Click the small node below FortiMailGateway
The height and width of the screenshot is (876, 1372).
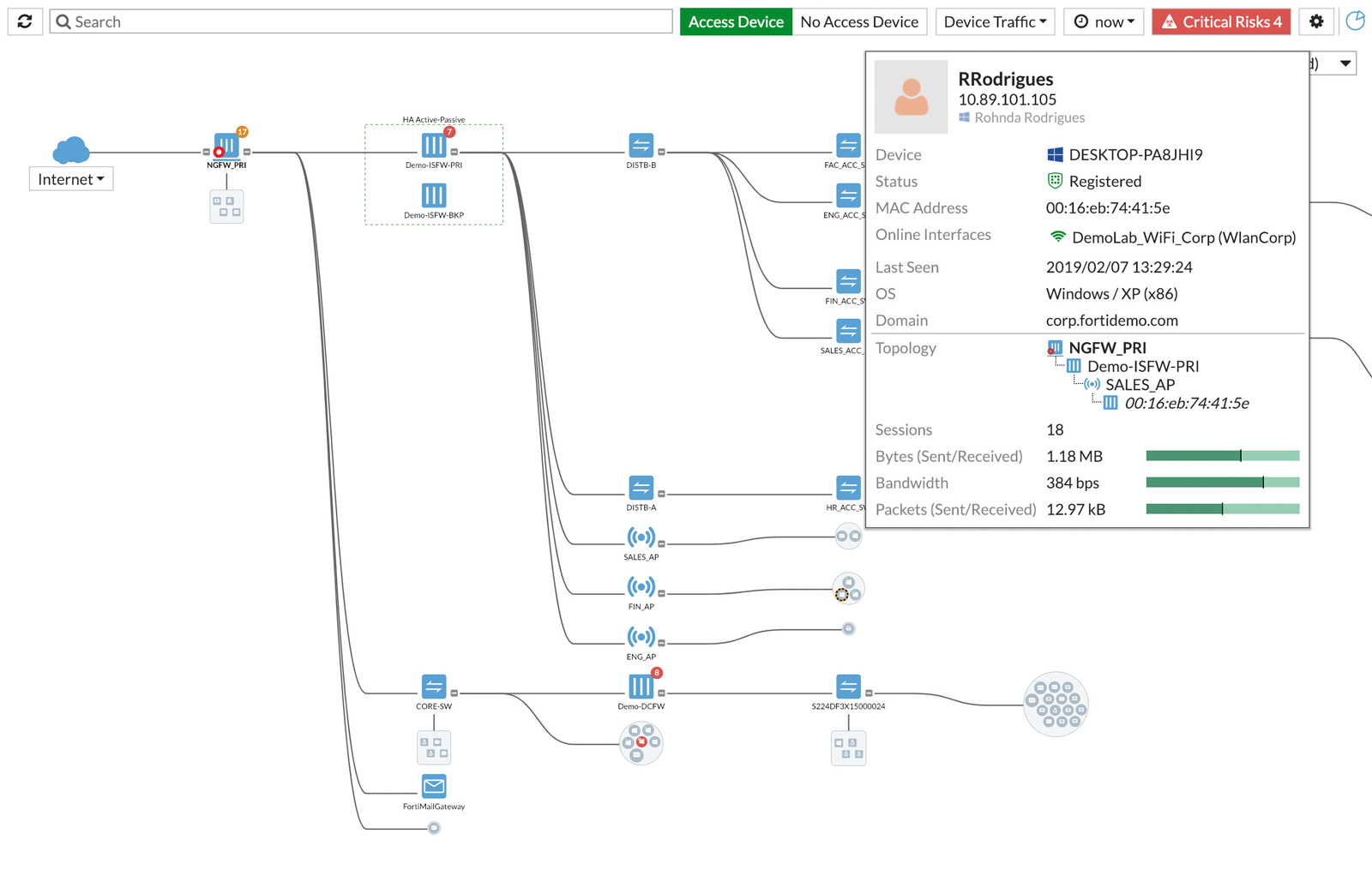tap(434, 827)
